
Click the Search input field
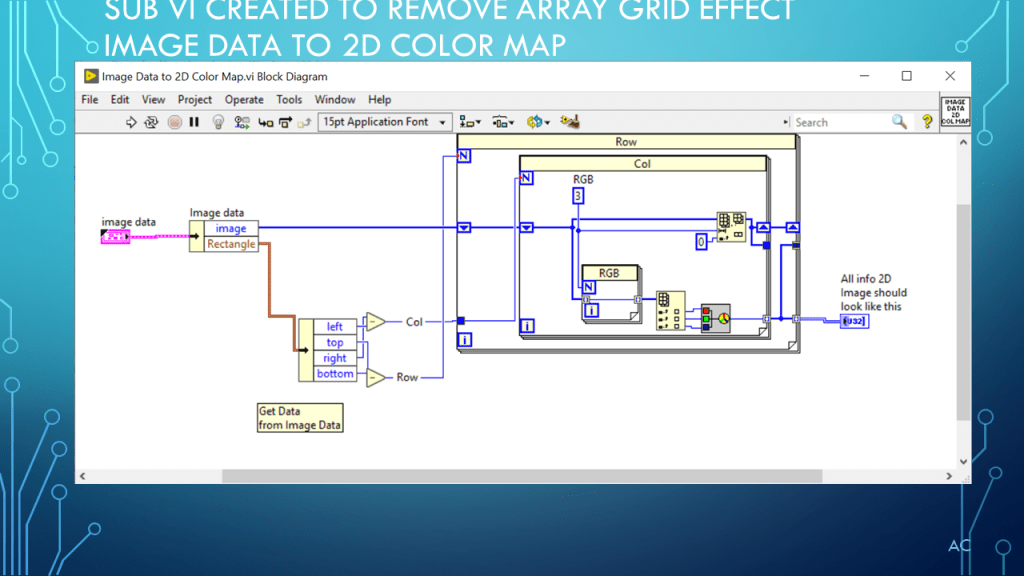pyautogui.click(x=840, y=122)
